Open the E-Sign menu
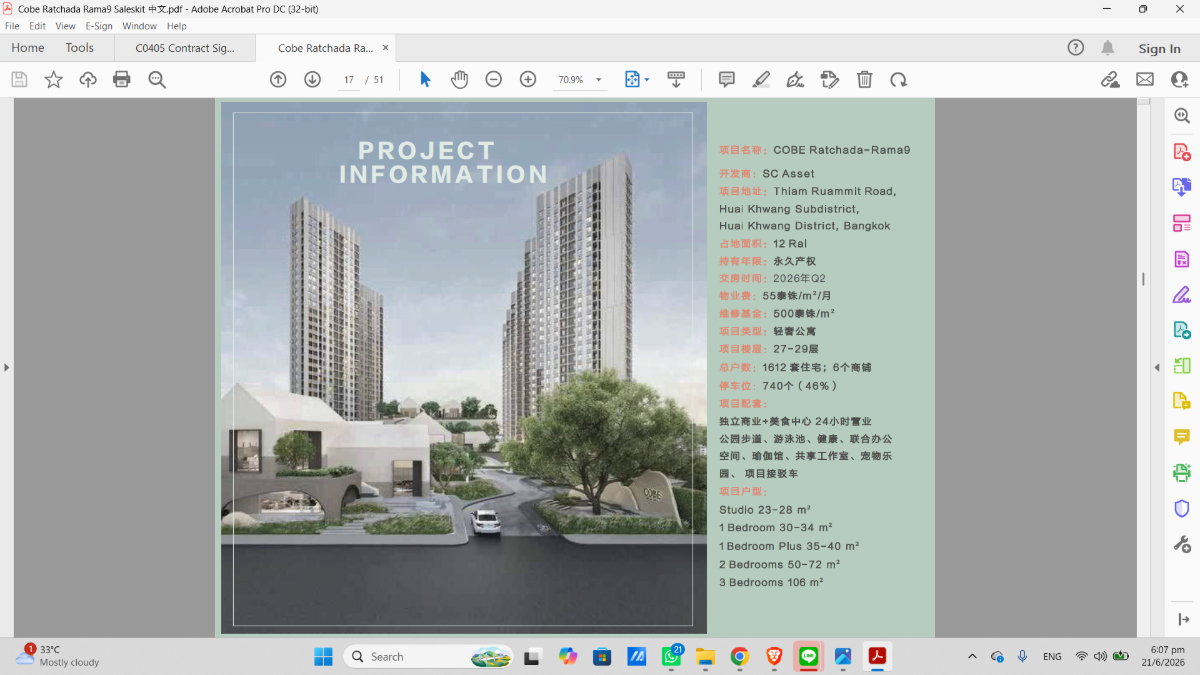Viewport: 1200px width, 675px height. click(99, 26)
